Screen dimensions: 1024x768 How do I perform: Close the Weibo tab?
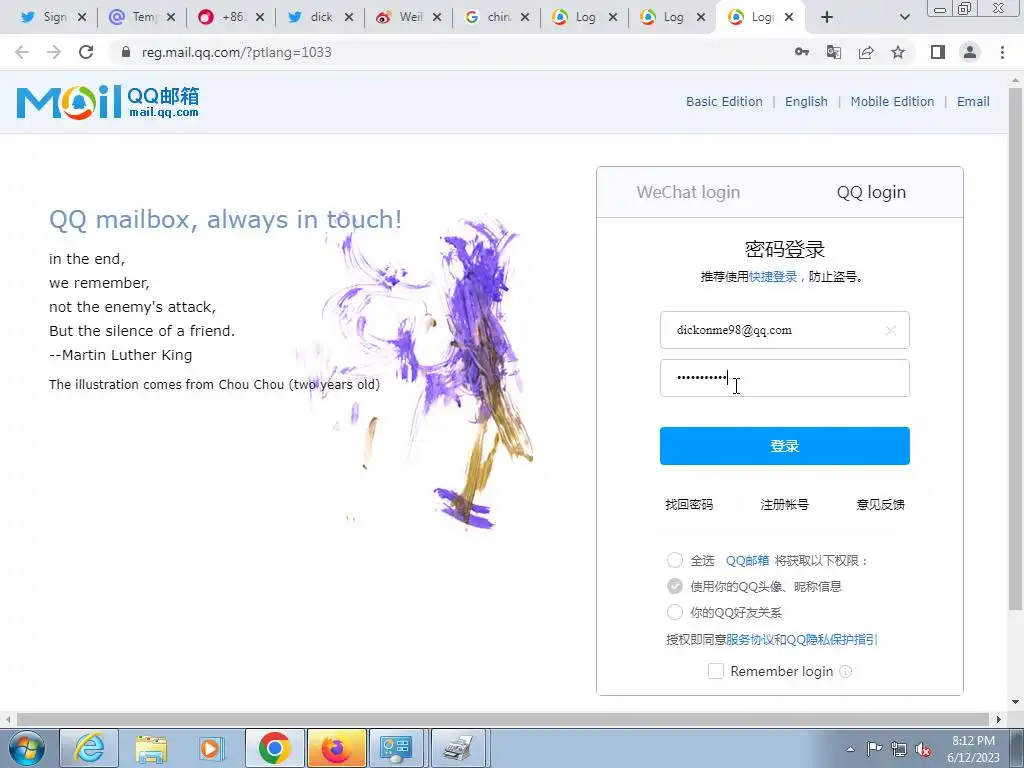437,17
